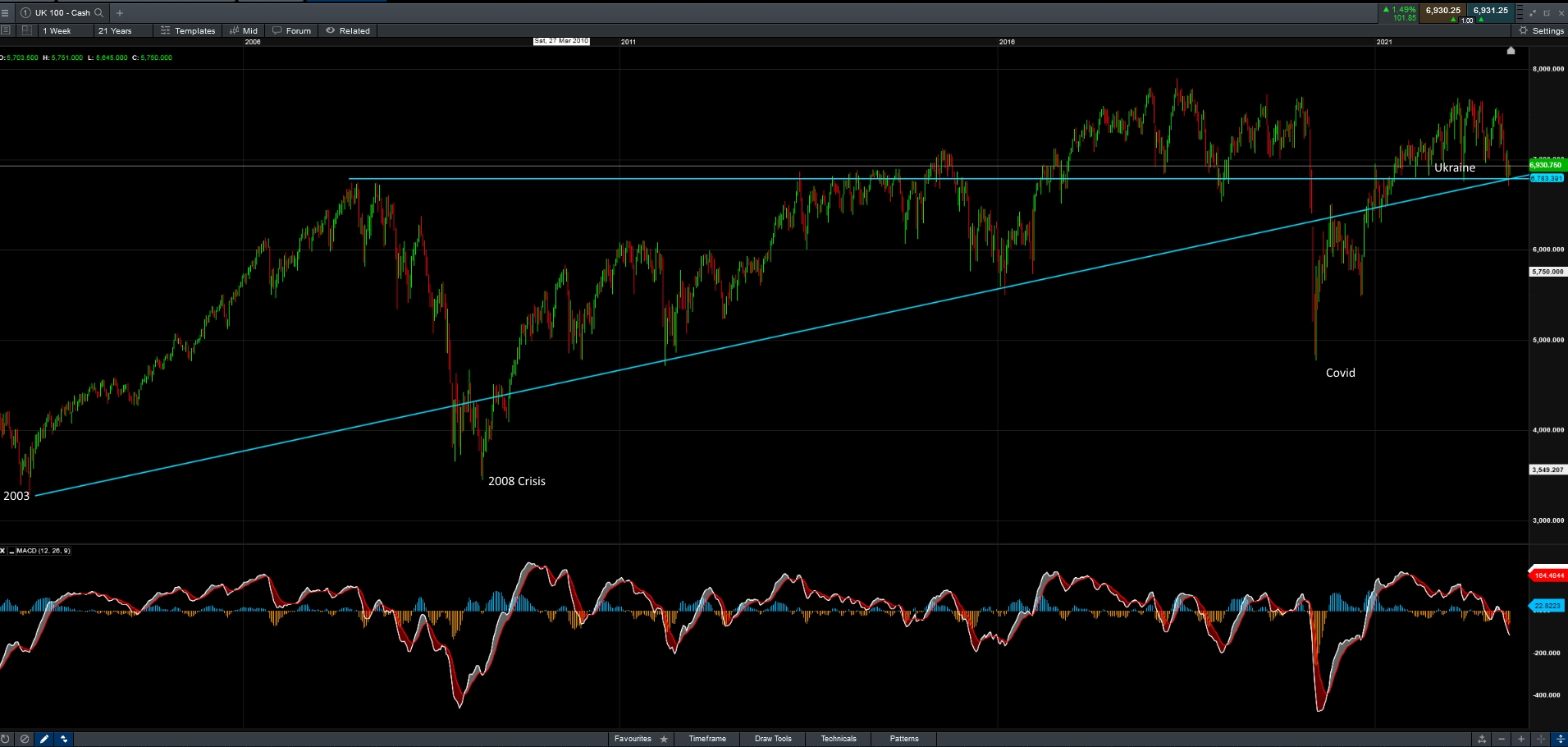Open the hamburger menu at top left
Image resolution: width=1568 pixels, height=747 pixels.
point(5,13)
